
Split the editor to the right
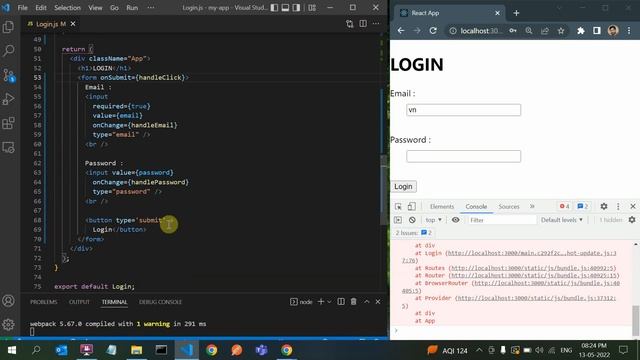363,24
